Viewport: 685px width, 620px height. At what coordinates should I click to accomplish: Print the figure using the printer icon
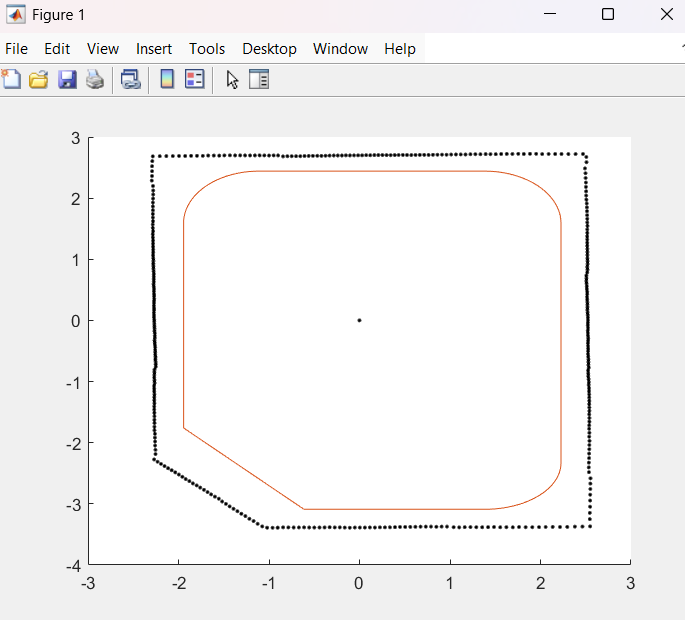[x=94, y=80]
